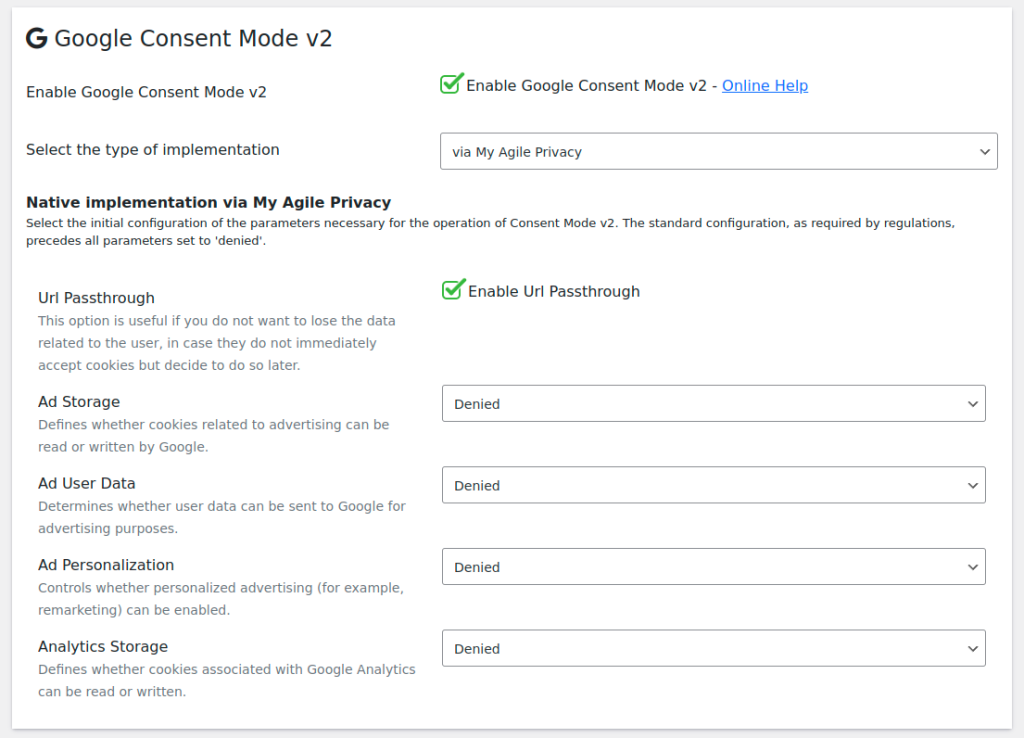Click the Ad Personalization section label
The image size is (1024, 738).
(105, 564)
